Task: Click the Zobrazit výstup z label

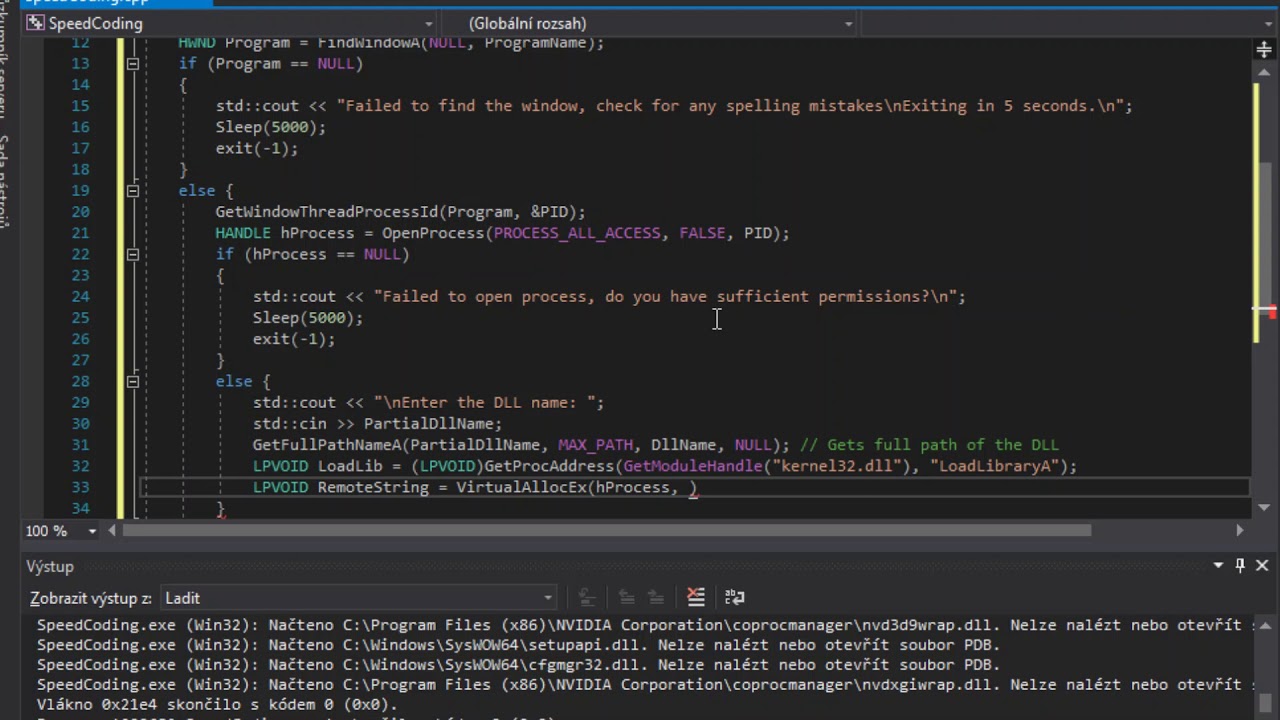Action: coord(91,598)
